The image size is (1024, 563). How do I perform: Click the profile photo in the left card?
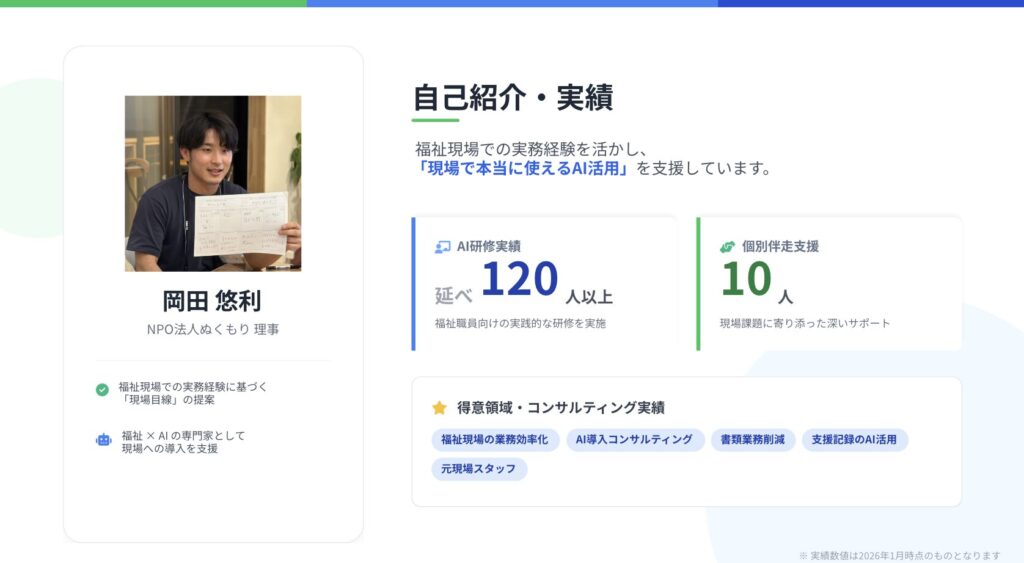(212, 183)
